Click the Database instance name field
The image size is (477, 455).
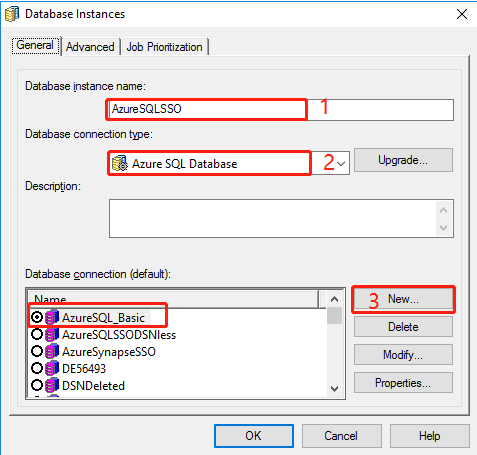click(x=280, y=110)
